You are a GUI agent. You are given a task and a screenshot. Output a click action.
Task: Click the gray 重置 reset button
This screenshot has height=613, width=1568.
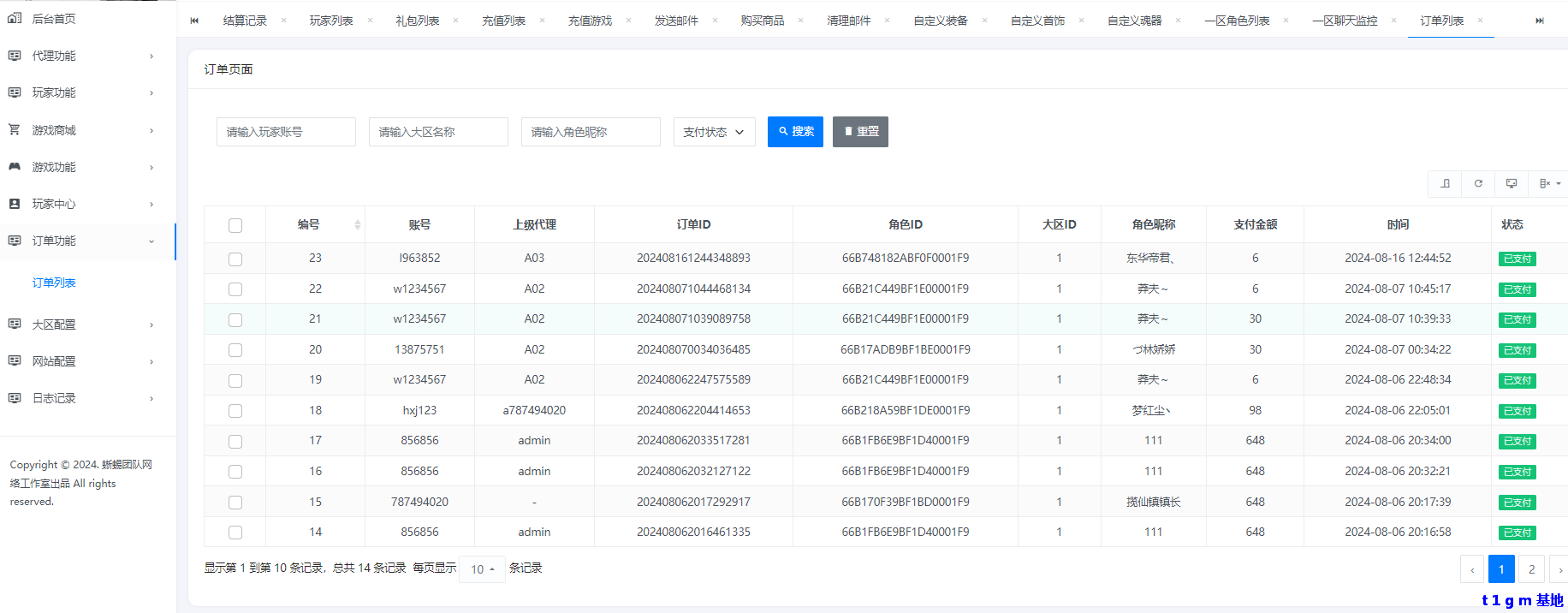(860, 132)
